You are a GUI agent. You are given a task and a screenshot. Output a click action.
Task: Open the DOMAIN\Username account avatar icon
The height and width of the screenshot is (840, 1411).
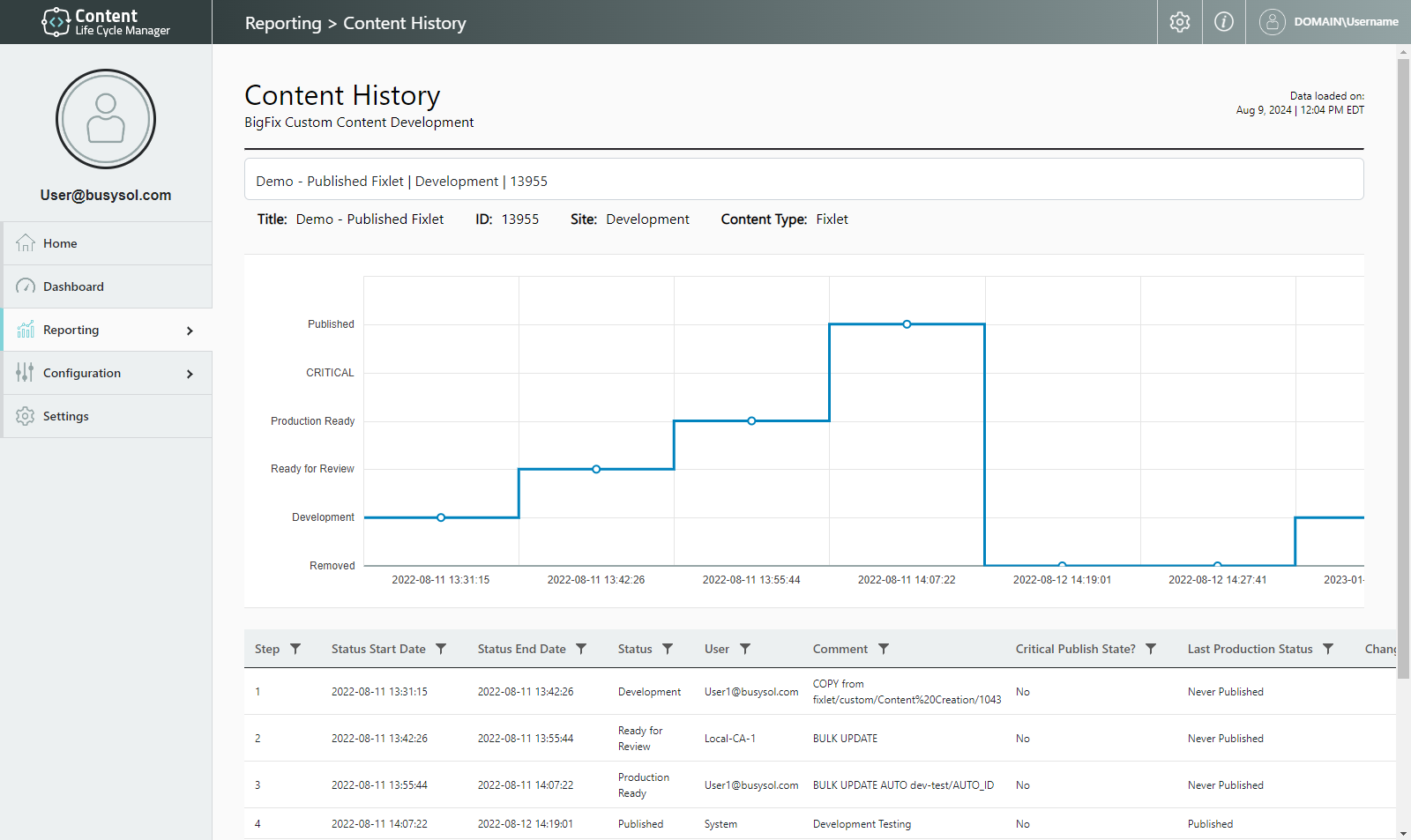[x=1272, y=22]
